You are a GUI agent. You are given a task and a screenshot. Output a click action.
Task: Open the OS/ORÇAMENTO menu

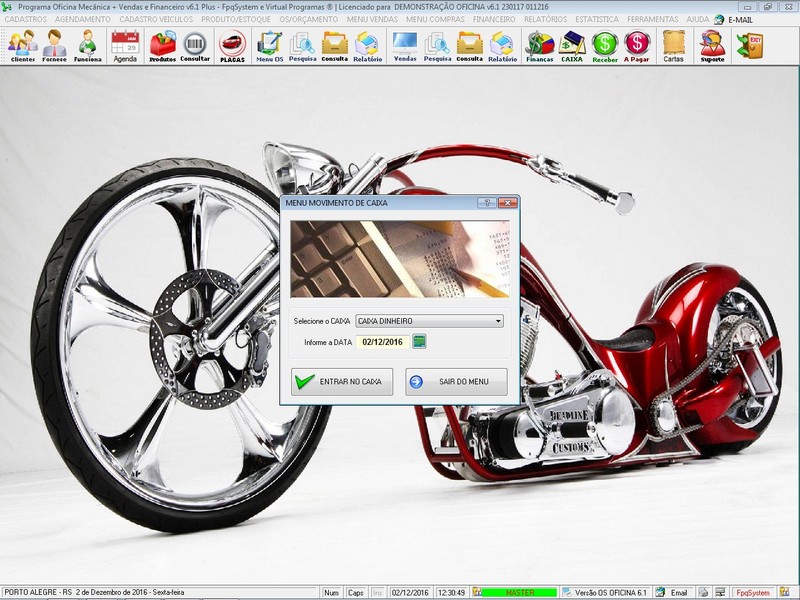(x=309, y=19)
